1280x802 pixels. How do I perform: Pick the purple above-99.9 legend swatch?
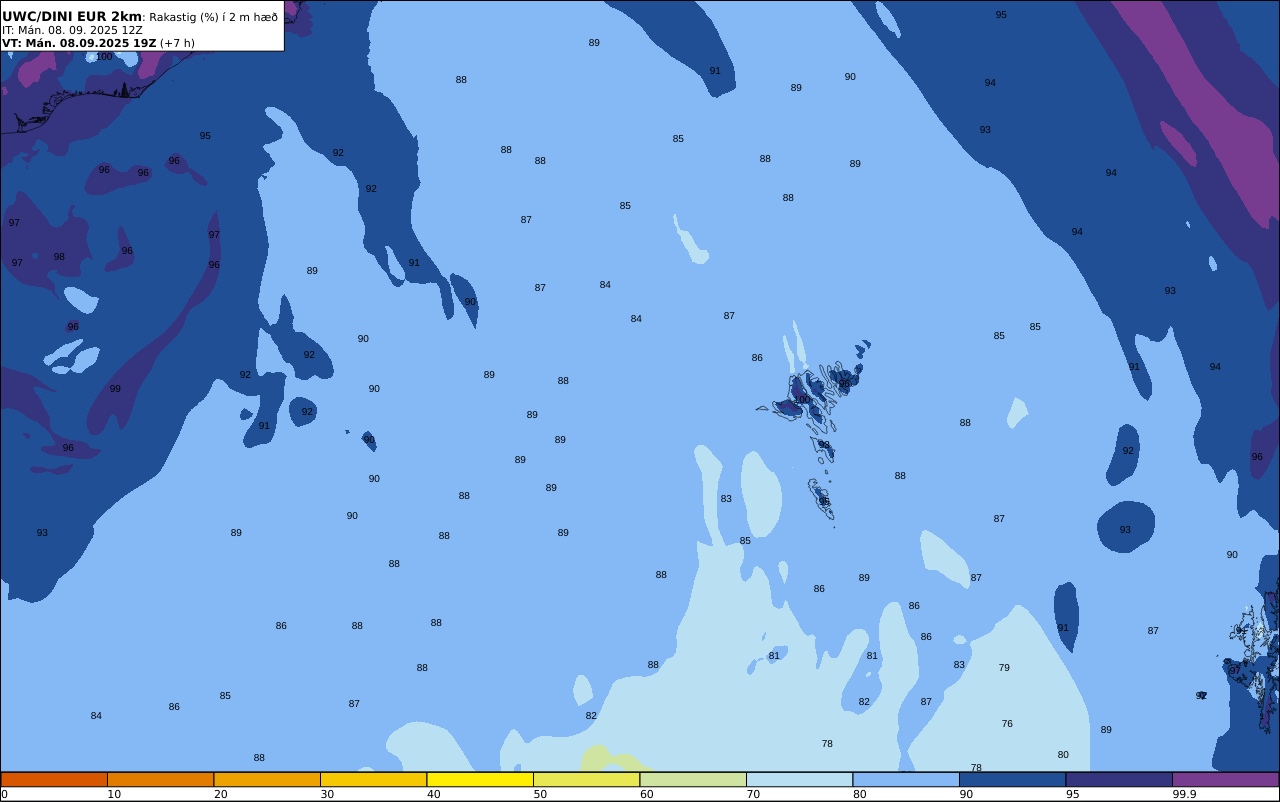pyautogui.click(x=1225, y=779)
